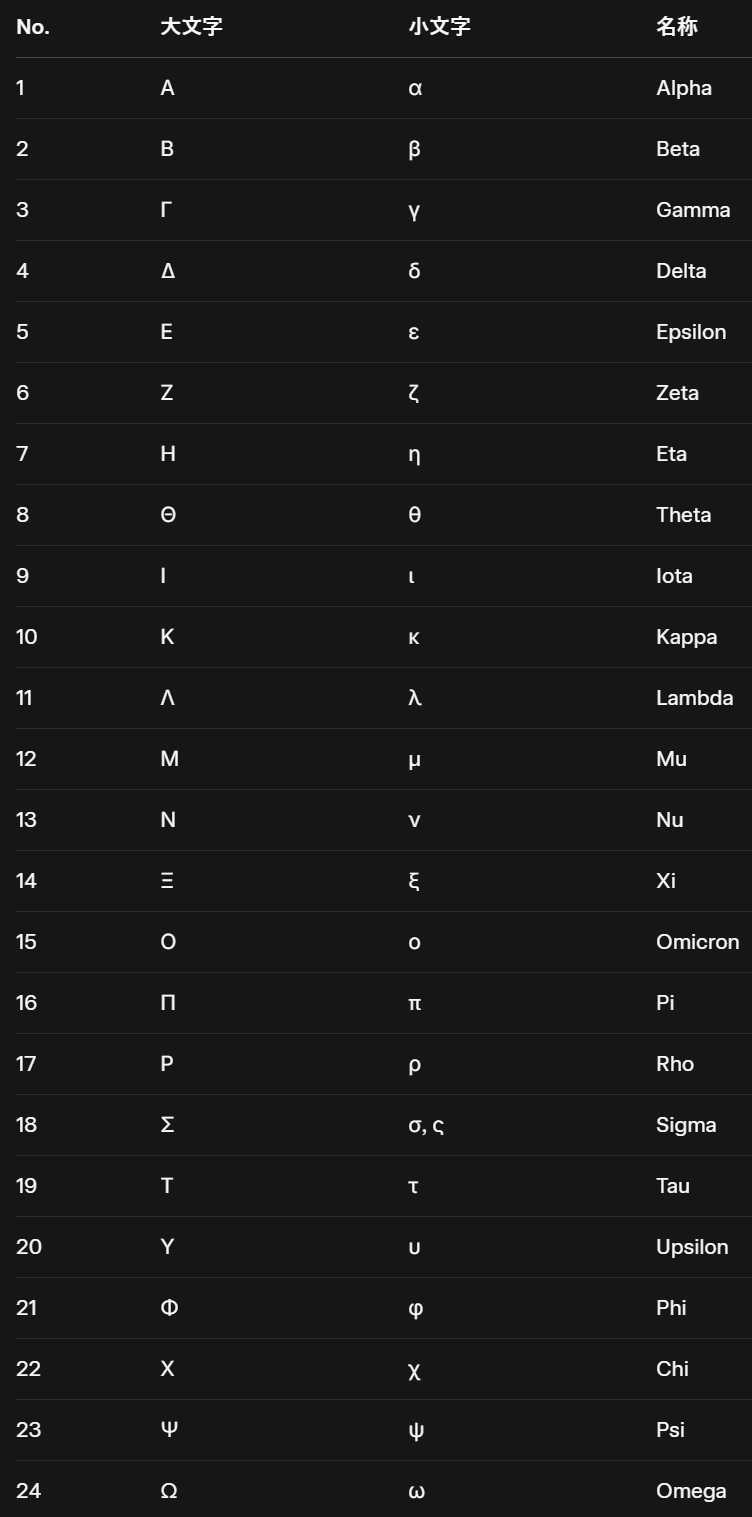
Task: Select the Omicron name text
Action: point(698,942)
